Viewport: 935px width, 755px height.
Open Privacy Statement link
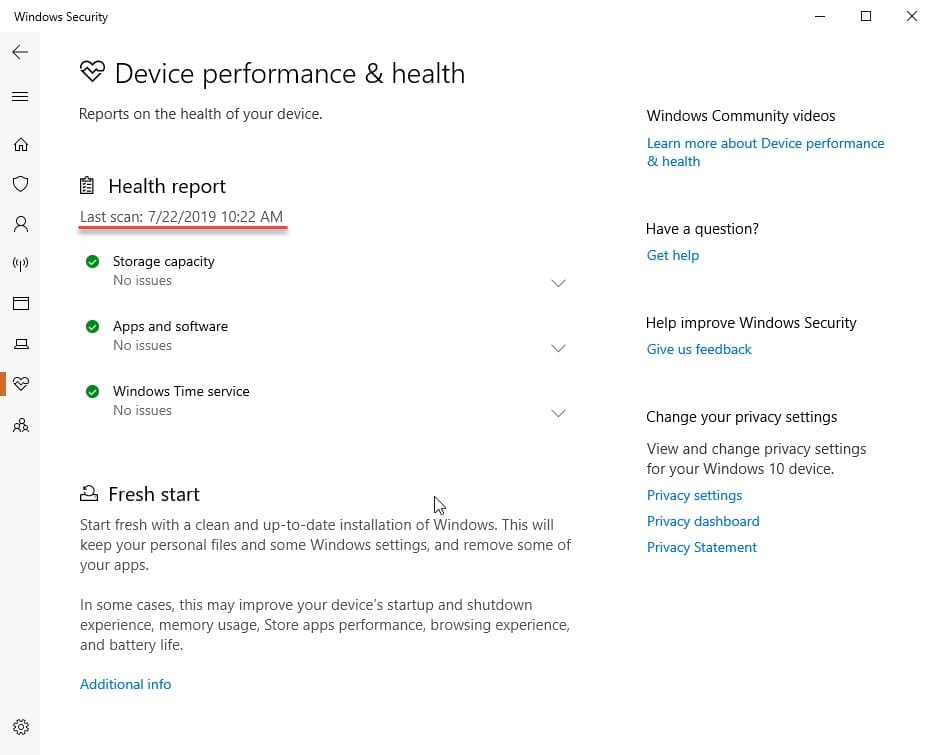coord(701,547)
